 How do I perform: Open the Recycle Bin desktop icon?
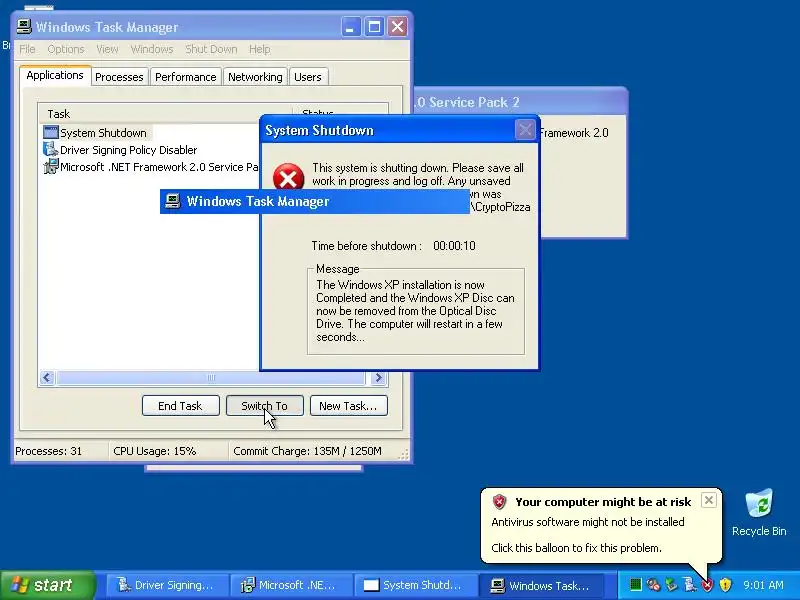[x=759, y=512]
